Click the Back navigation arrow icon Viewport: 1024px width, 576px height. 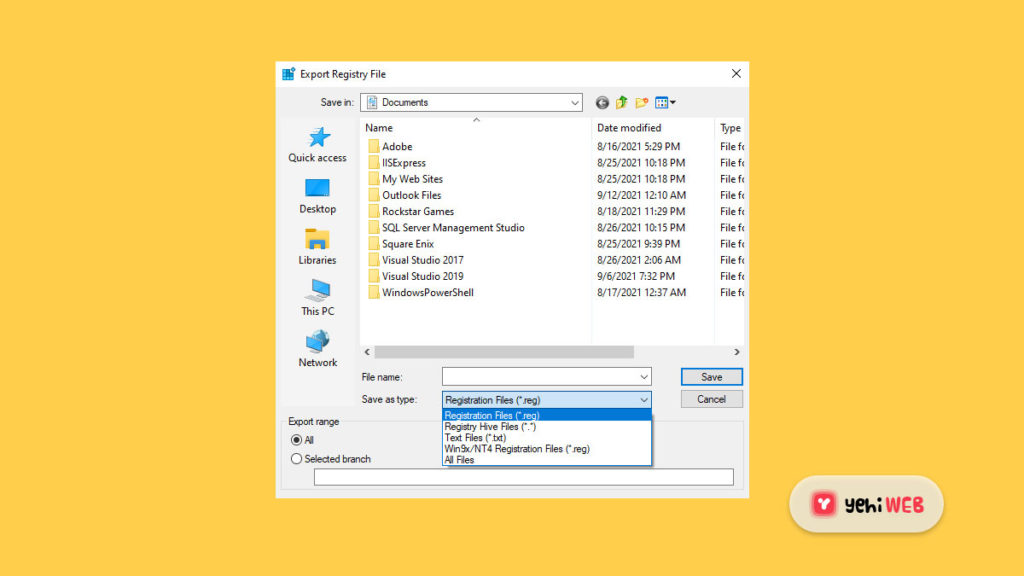click(602, 102)
